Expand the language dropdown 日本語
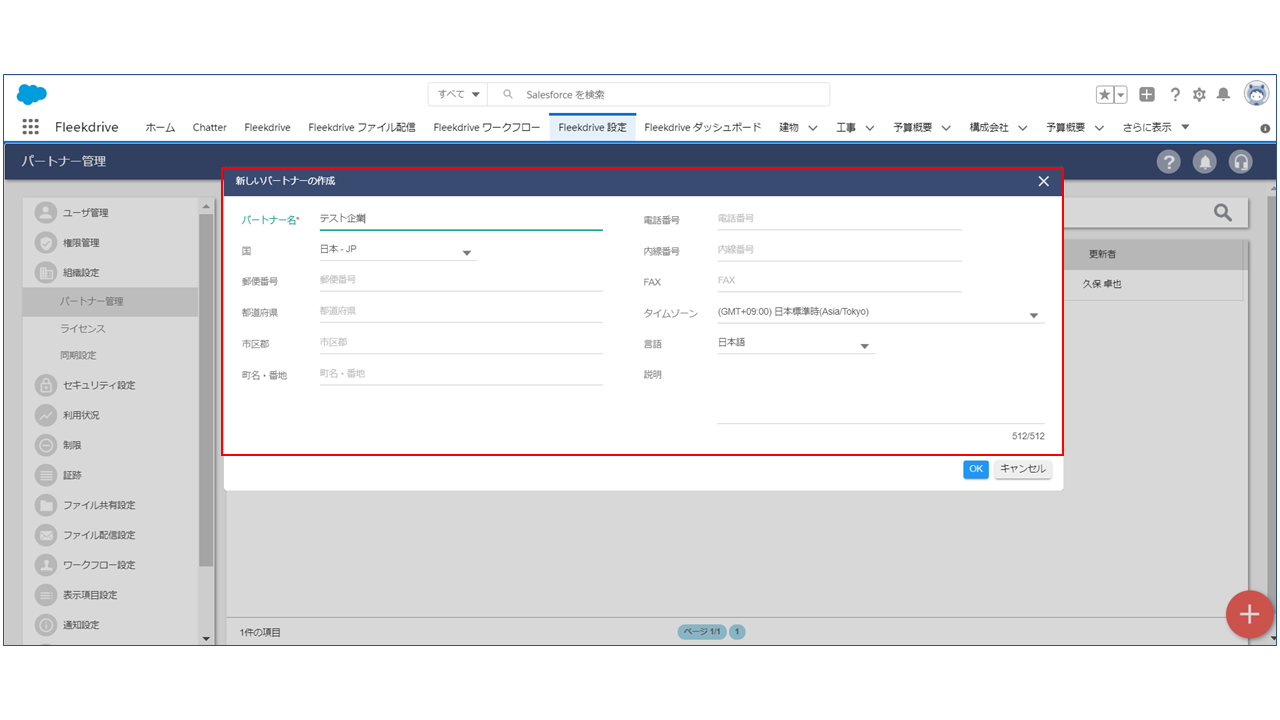This screenshot has height=720, width=1280. tap(864, 347)
